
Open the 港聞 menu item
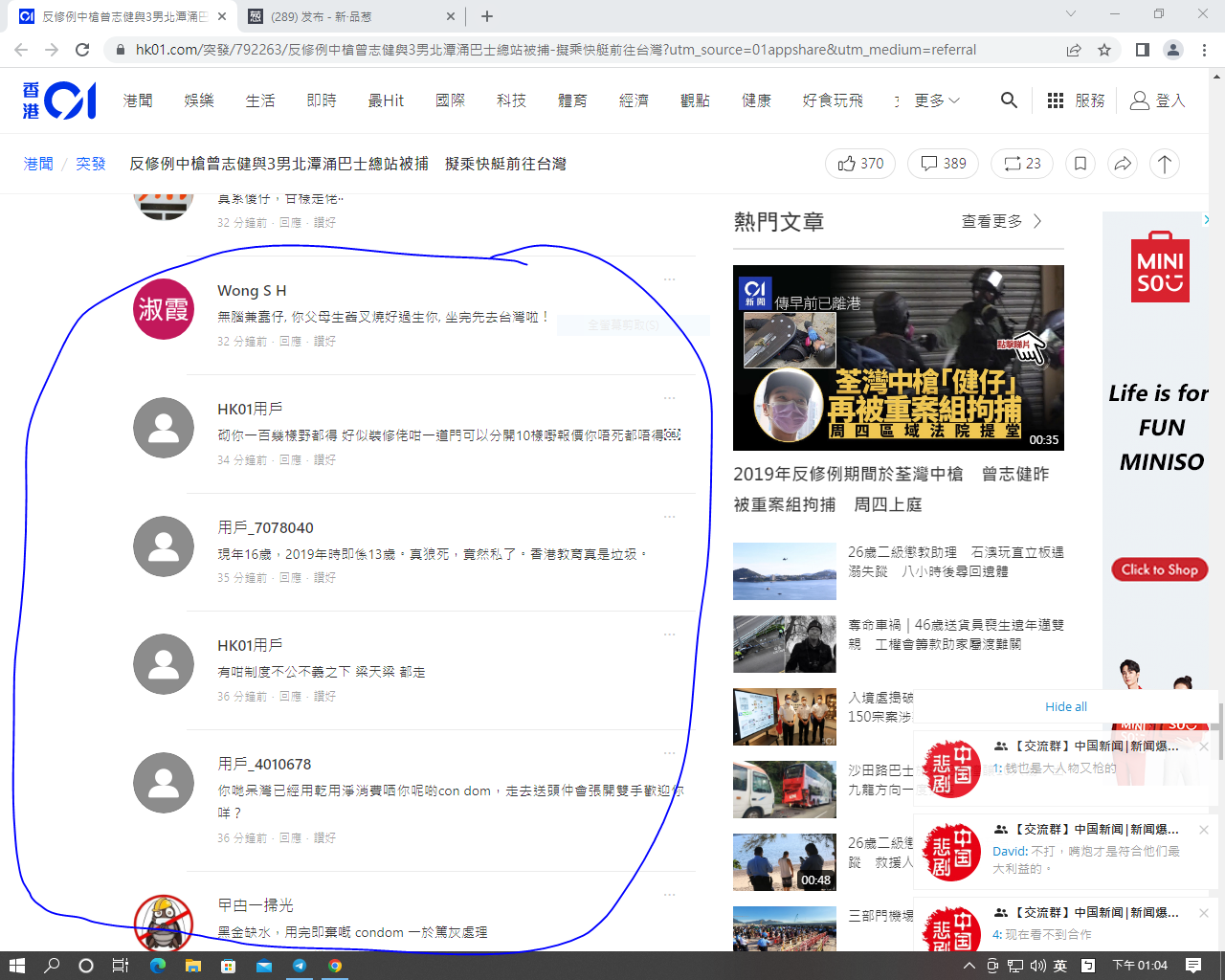pos(138,100)
